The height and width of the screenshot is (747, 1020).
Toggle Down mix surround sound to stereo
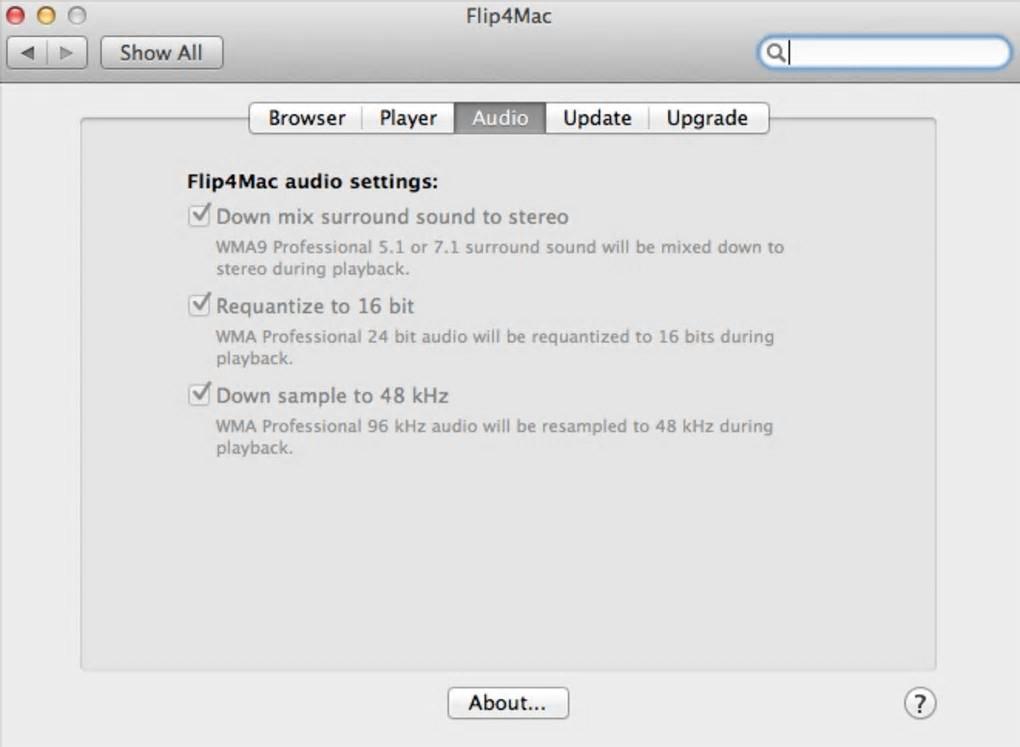click(x=200, y=216)
